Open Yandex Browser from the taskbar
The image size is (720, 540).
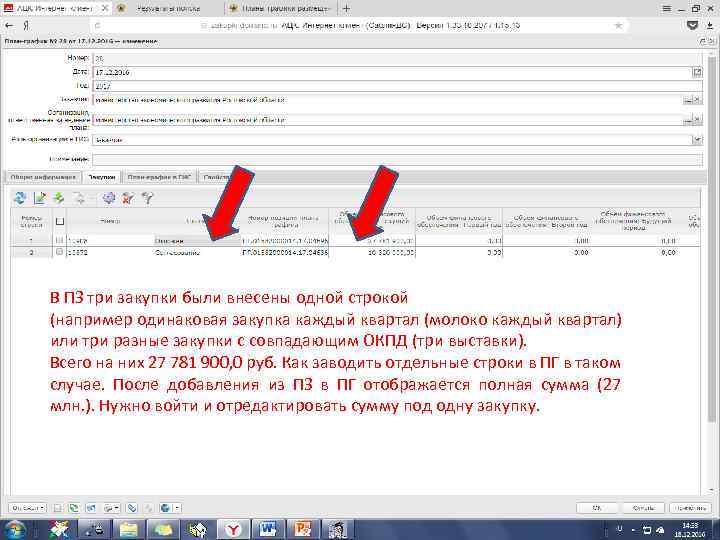tap(233, 530)
